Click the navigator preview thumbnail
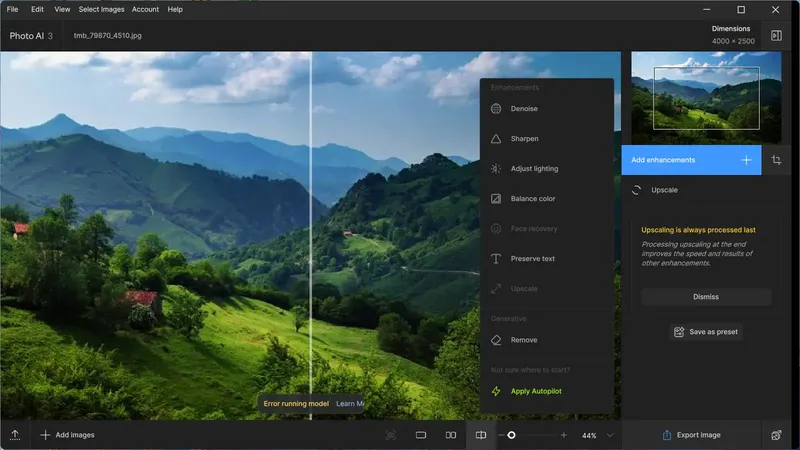800x450 pixels. coord(706,98)
